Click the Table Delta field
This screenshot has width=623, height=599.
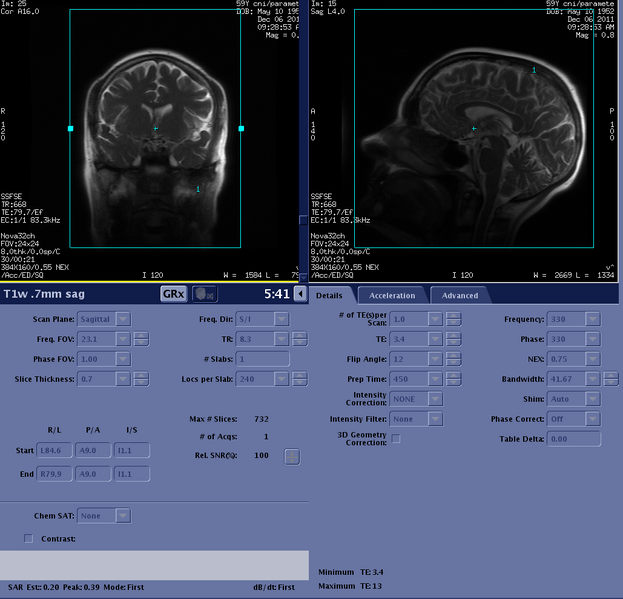pos(574,439)
